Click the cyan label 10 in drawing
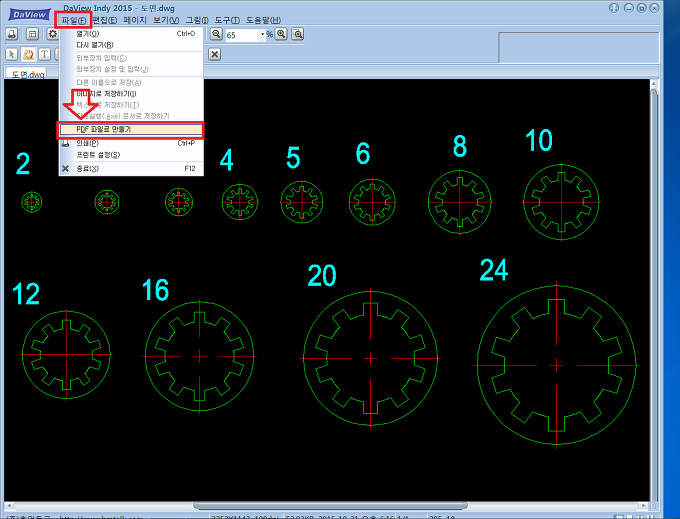 (x=539, y=140)
